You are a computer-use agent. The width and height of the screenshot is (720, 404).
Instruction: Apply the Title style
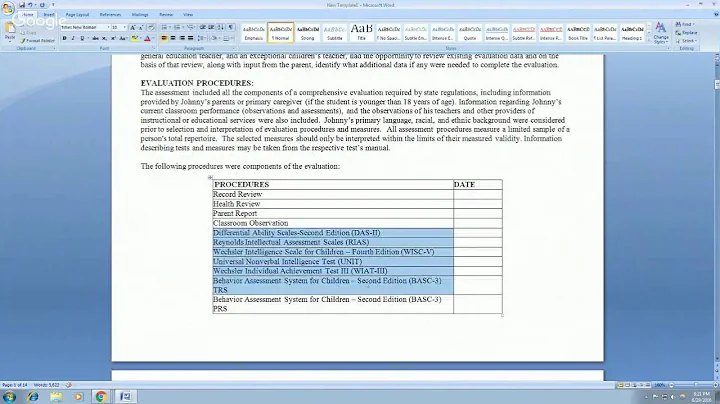[361, 33]
